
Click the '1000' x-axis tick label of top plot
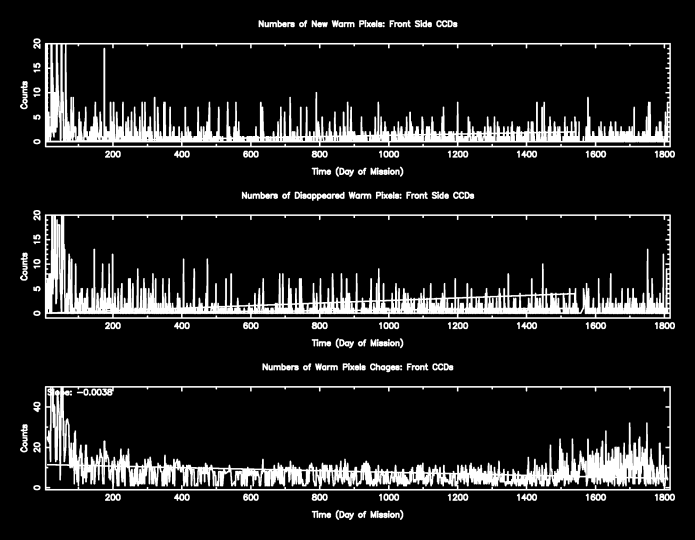point(389,154)
